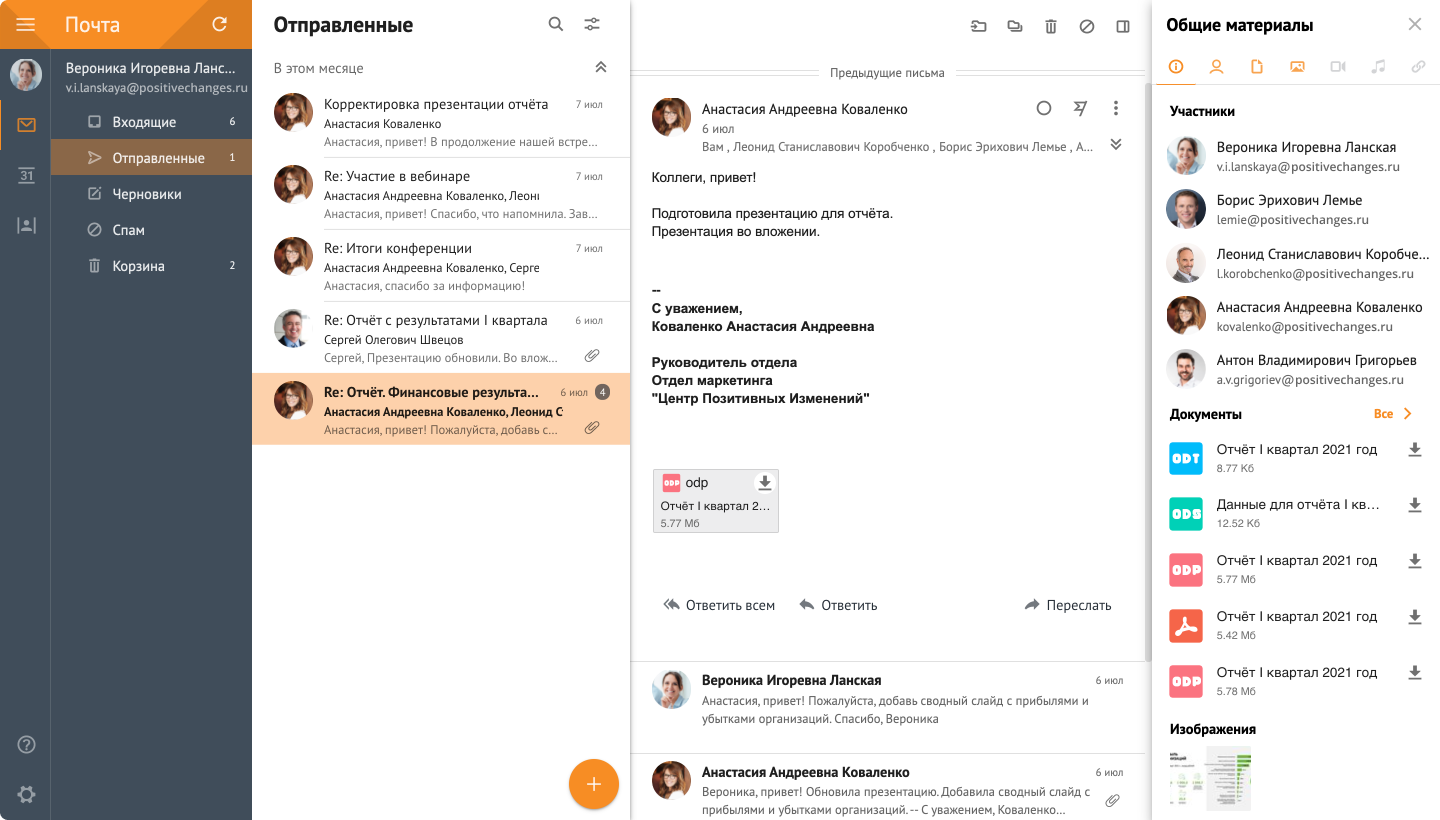Screen dimensions: 1440x820
Task: Toggle the read/unread circle on Коваленко's message
Action: tap(1044, 108)
